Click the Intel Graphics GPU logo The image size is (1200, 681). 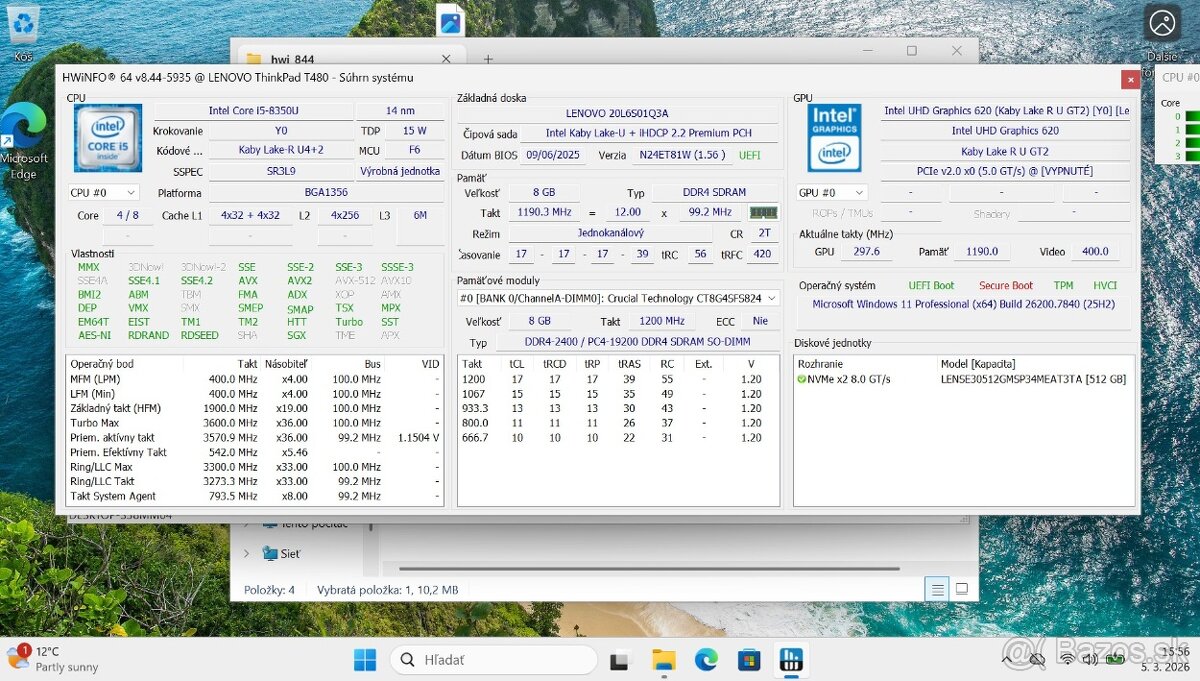click(834, 138)
